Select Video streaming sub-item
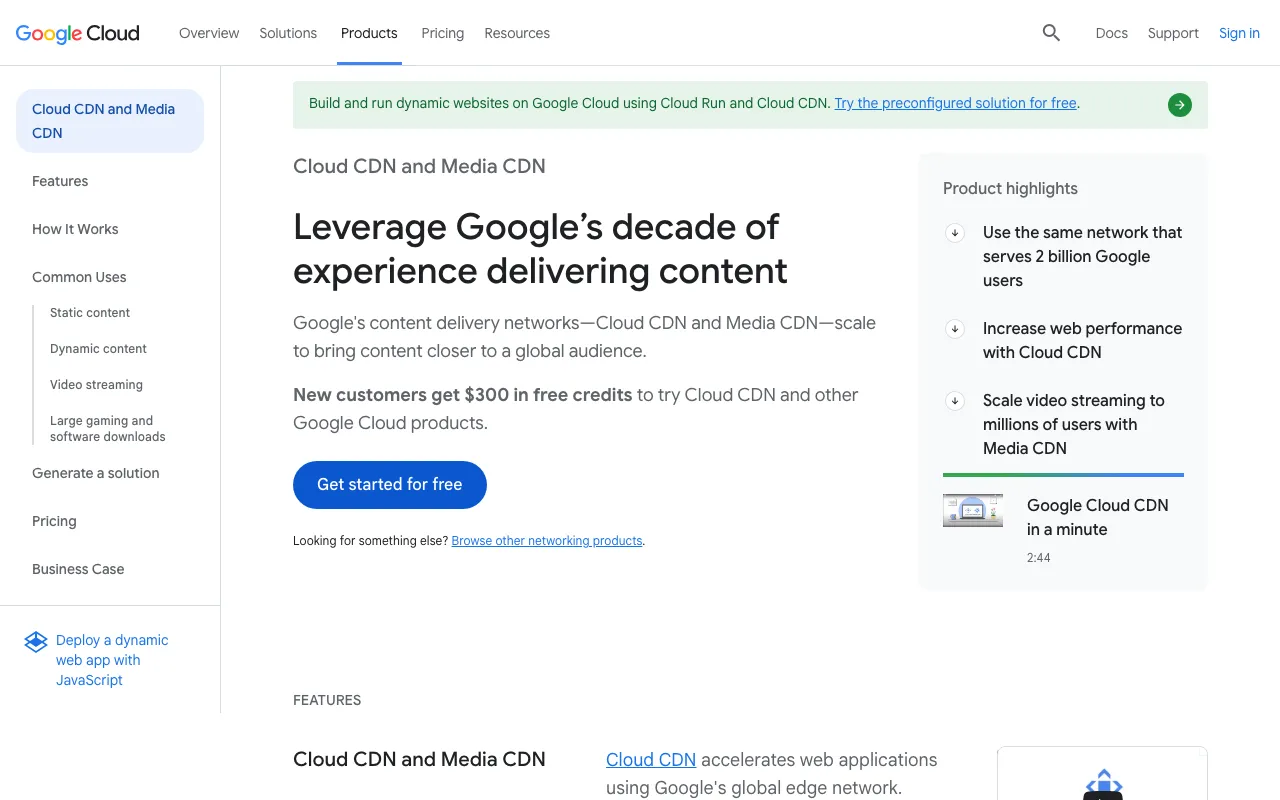The image size is (1280, 800). (x=96, y=385)
